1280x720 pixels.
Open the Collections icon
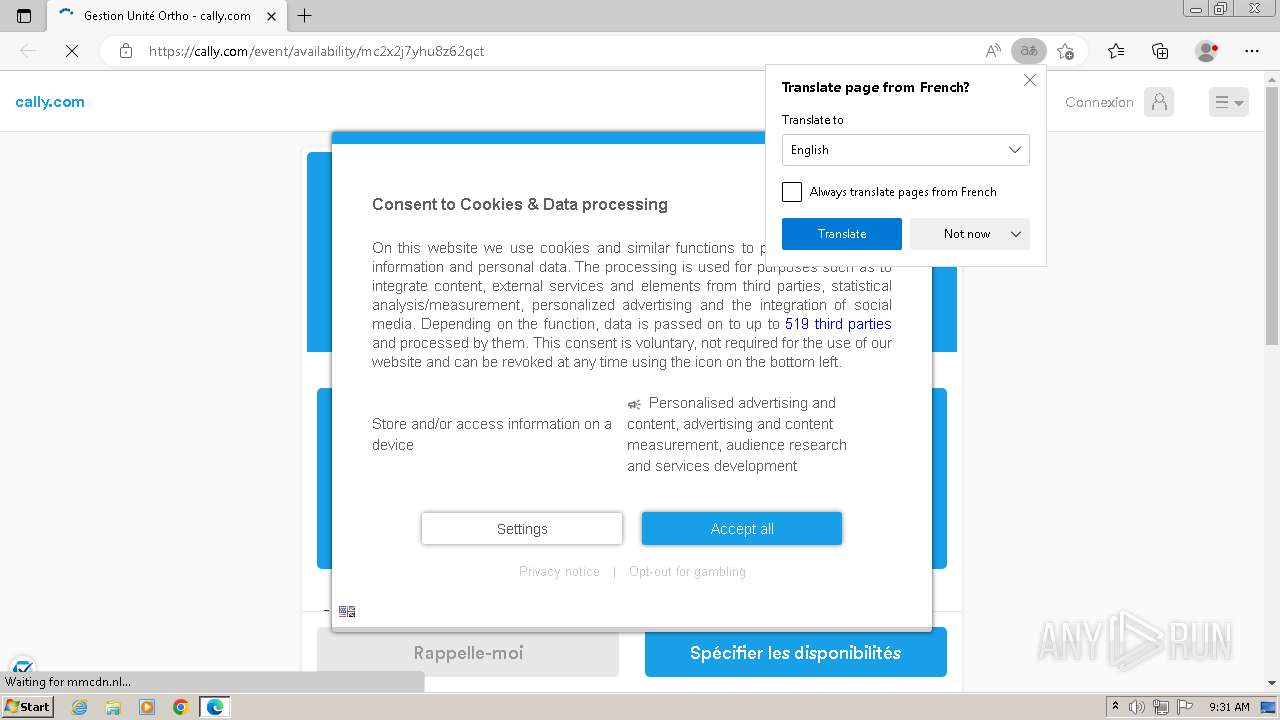coord(1160,51)
